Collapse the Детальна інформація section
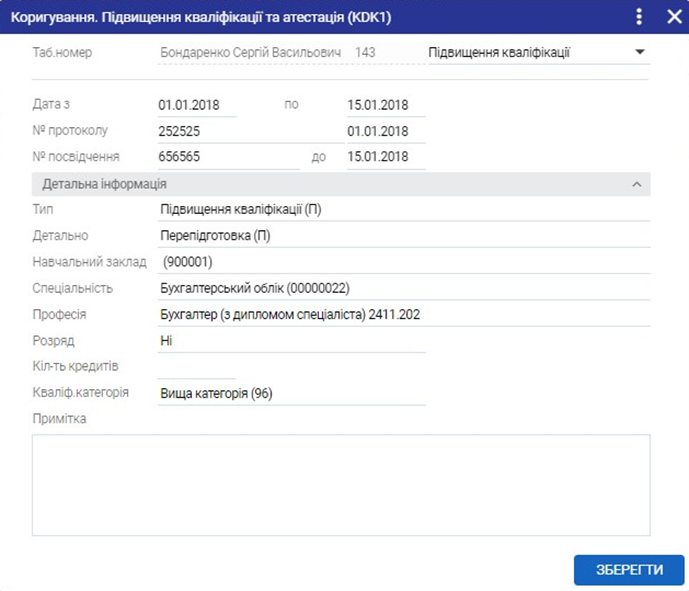The width and height of the screenshot is (689, 591). (x=635, y=184)
